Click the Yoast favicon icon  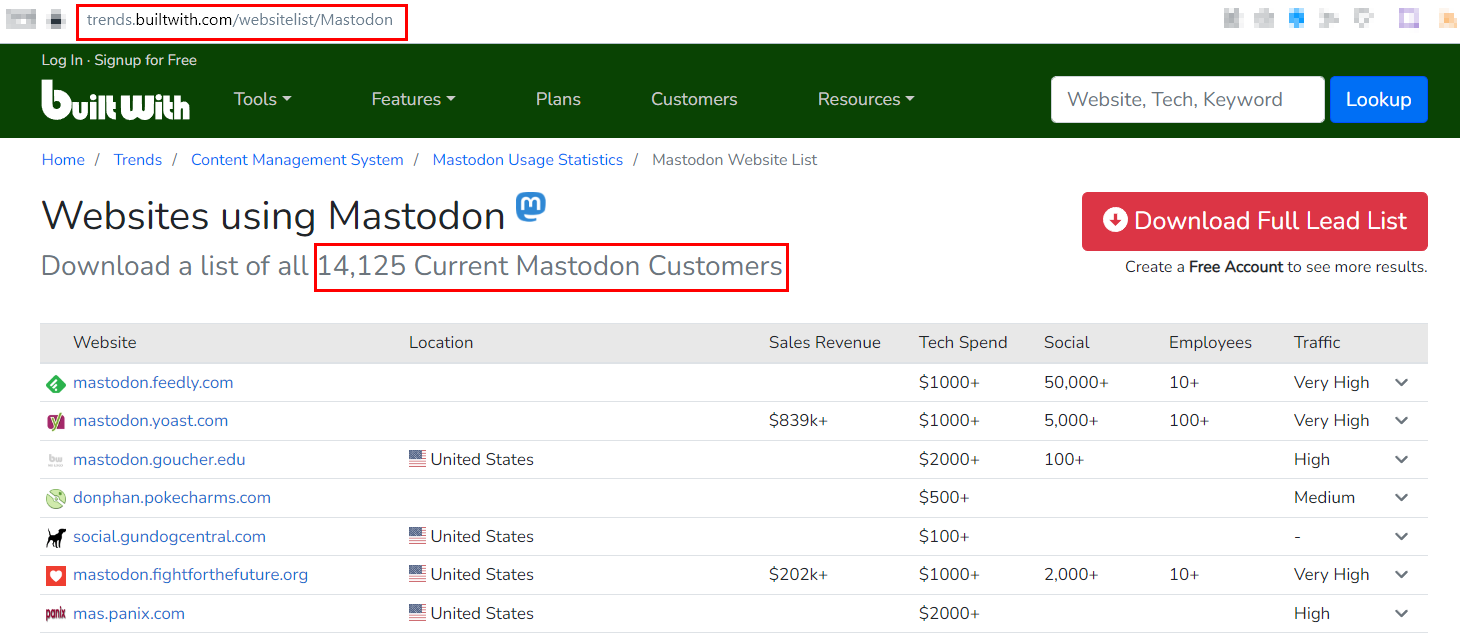[x=56, y=421]
